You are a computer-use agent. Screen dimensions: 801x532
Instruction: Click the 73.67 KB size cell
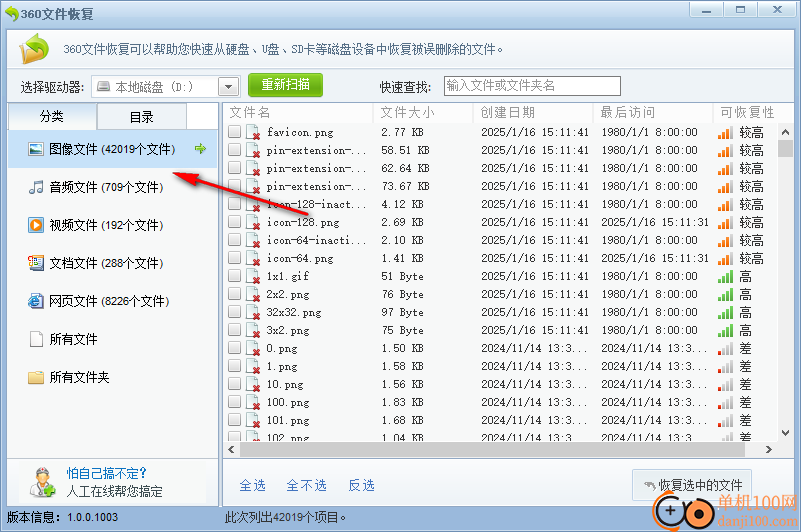click(405, 187)
